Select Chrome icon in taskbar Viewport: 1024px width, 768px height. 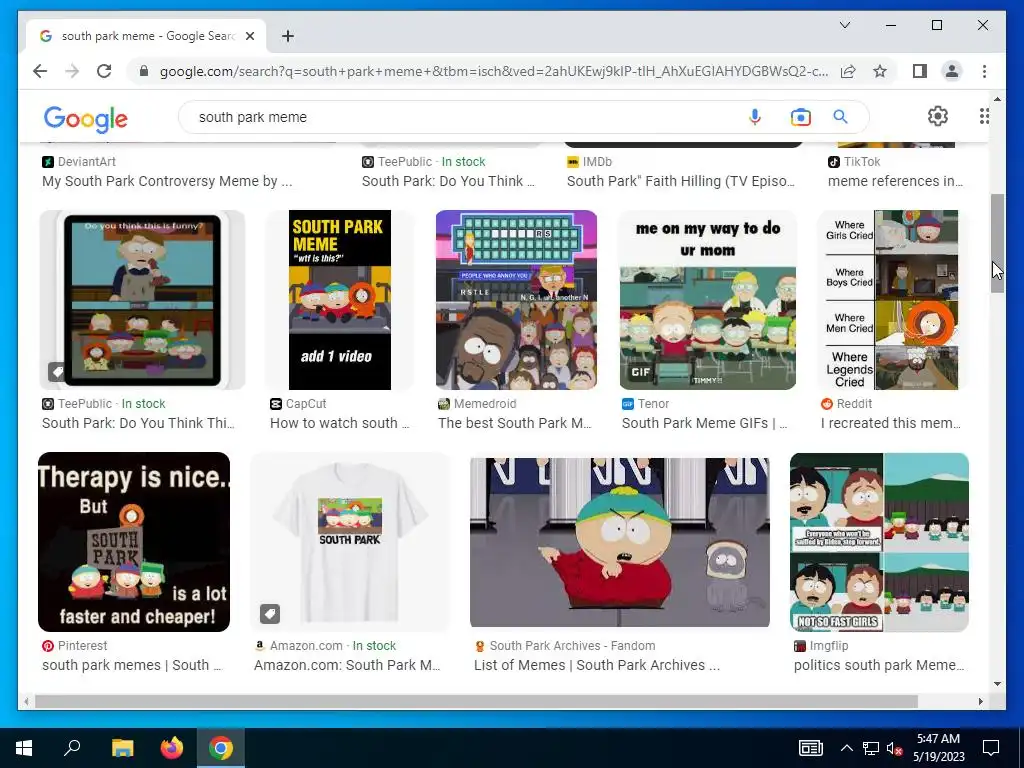(x=221, y=748)
